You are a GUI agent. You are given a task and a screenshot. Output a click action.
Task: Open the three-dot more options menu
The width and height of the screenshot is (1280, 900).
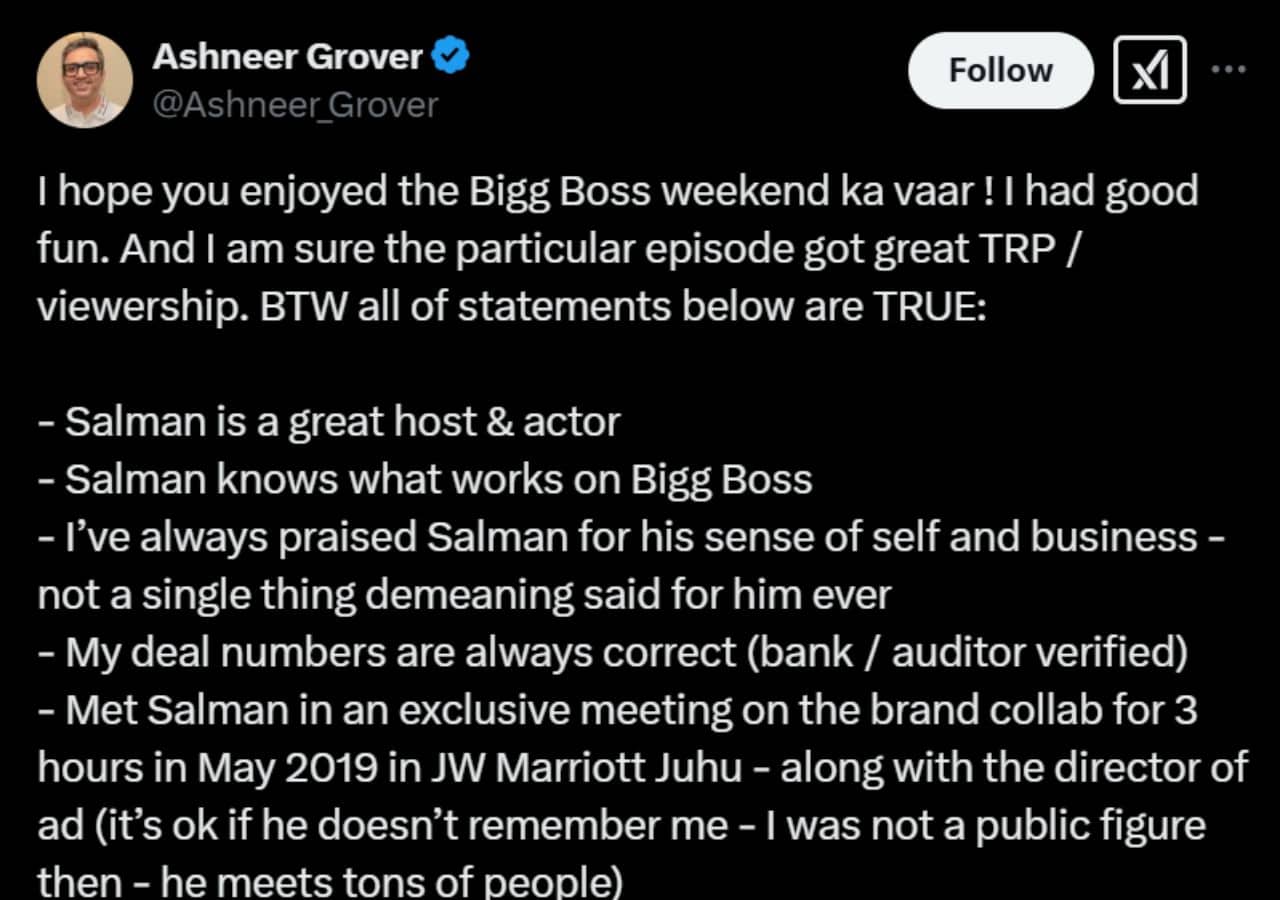[x=1228, y=70]
